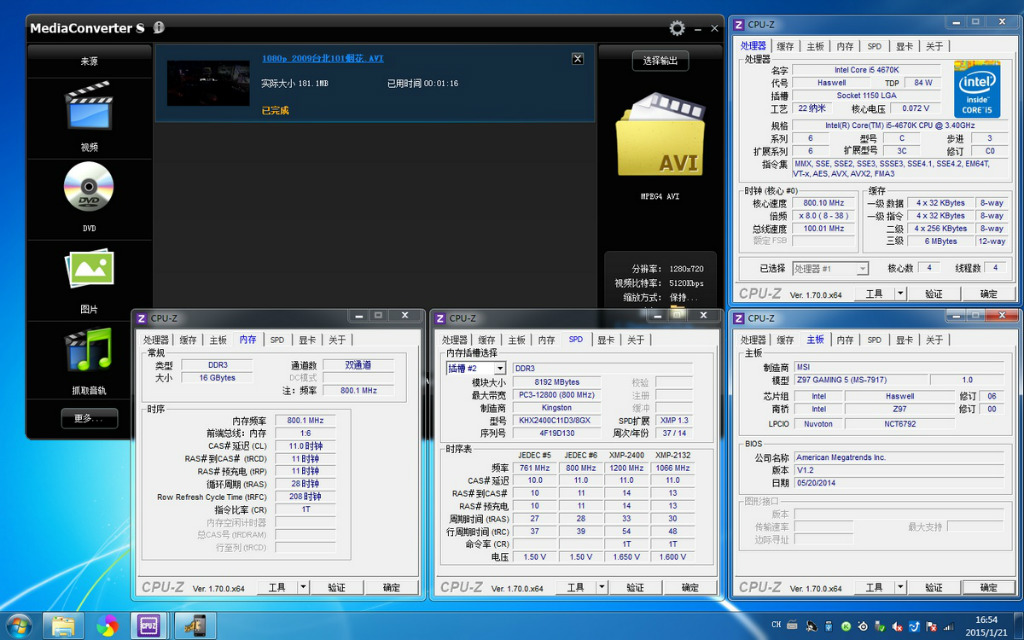Open 内存 tab in SPD CPU-Z window

[x=546, y=340]
